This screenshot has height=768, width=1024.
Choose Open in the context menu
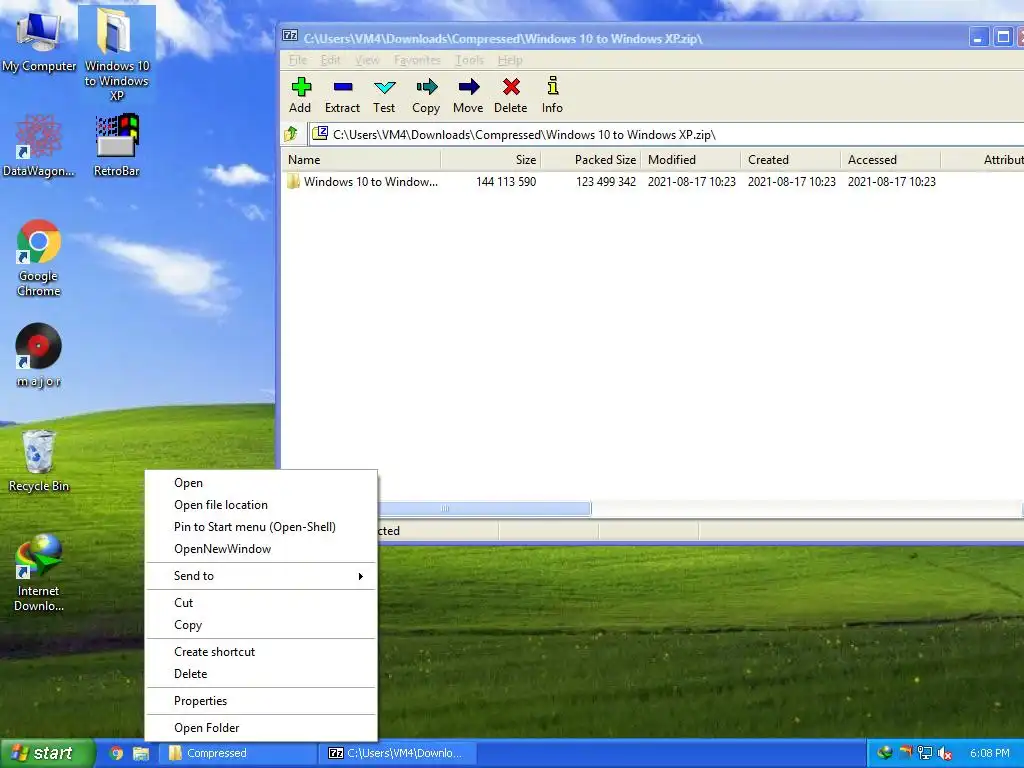pos(261,483)
